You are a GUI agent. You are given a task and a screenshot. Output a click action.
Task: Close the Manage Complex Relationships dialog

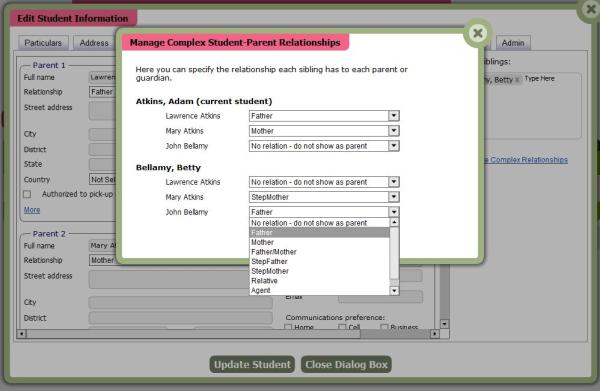click(x=478, y=33)
